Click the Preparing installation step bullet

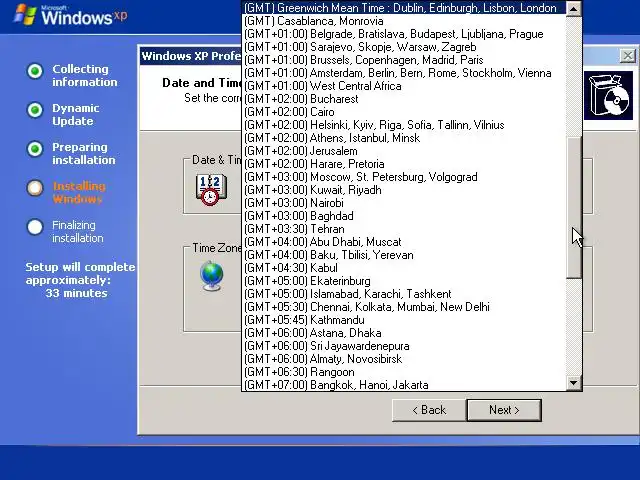click(35, 149)
